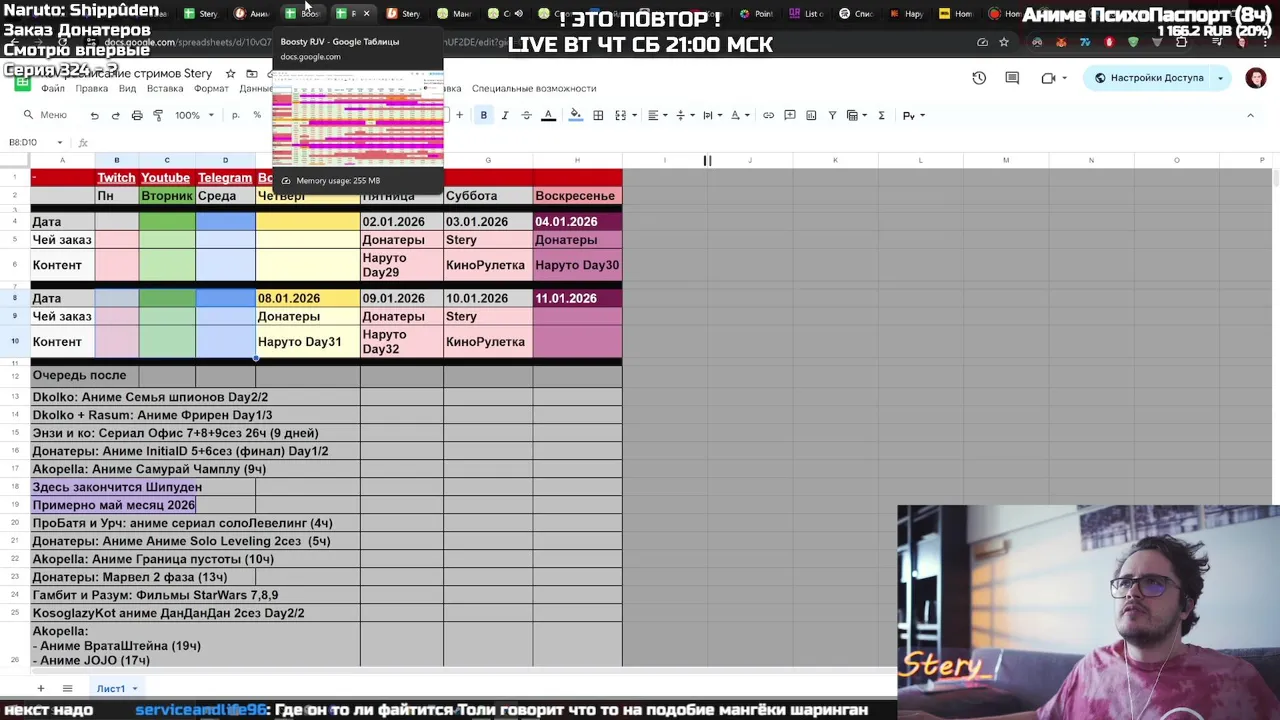Follow the Youtube link in the header row
1280x720 pixels.
tap(166, 178)
